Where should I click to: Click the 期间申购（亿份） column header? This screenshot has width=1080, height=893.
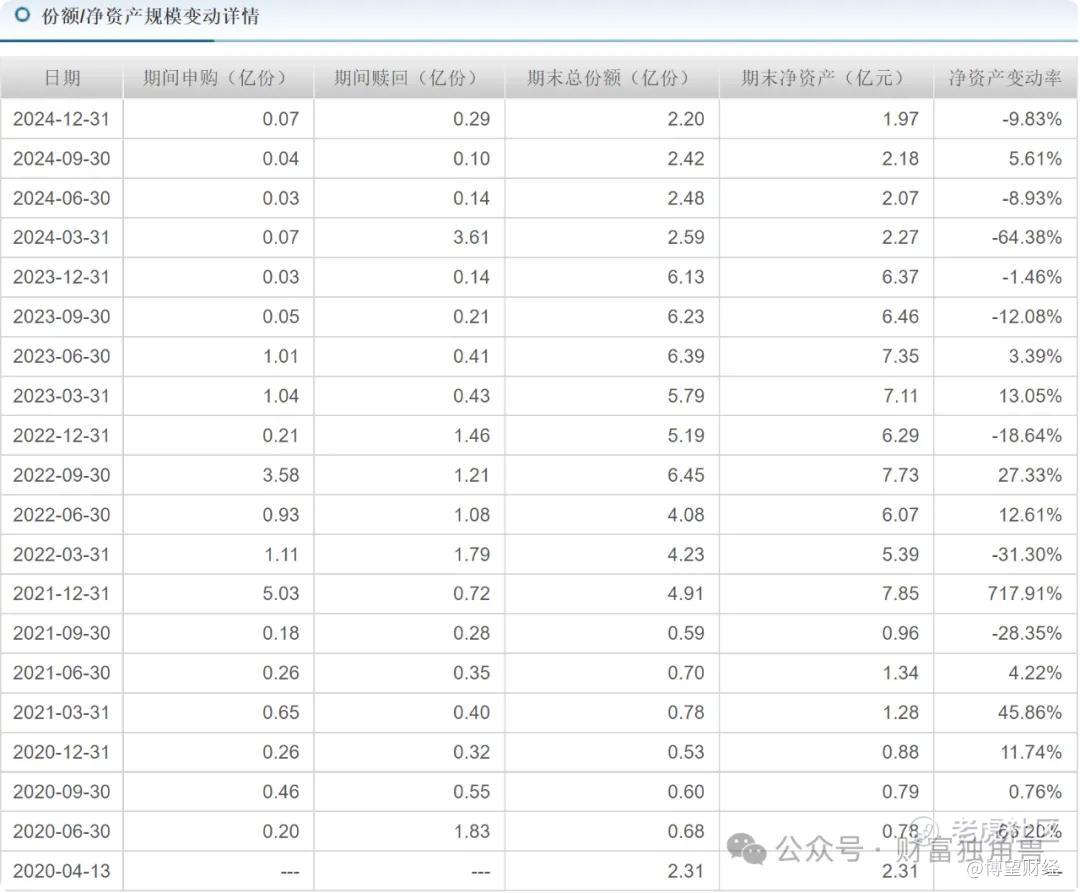tap(218, 78)
